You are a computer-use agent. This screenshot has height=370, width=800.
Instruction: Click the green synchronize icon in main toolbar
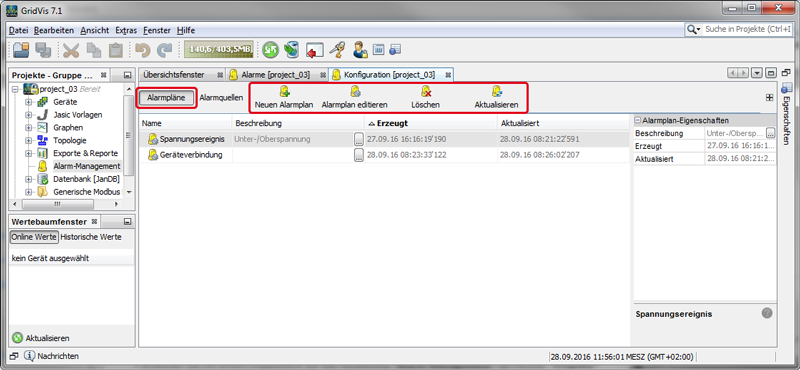point(270,50)
